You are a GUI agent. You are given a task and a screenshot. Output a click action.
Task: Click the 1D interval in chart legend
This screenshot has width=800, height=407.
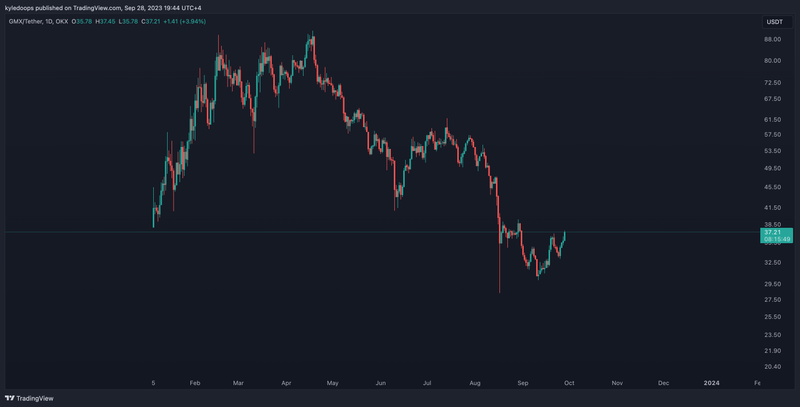pyautogui.click(x=54, y=21)
